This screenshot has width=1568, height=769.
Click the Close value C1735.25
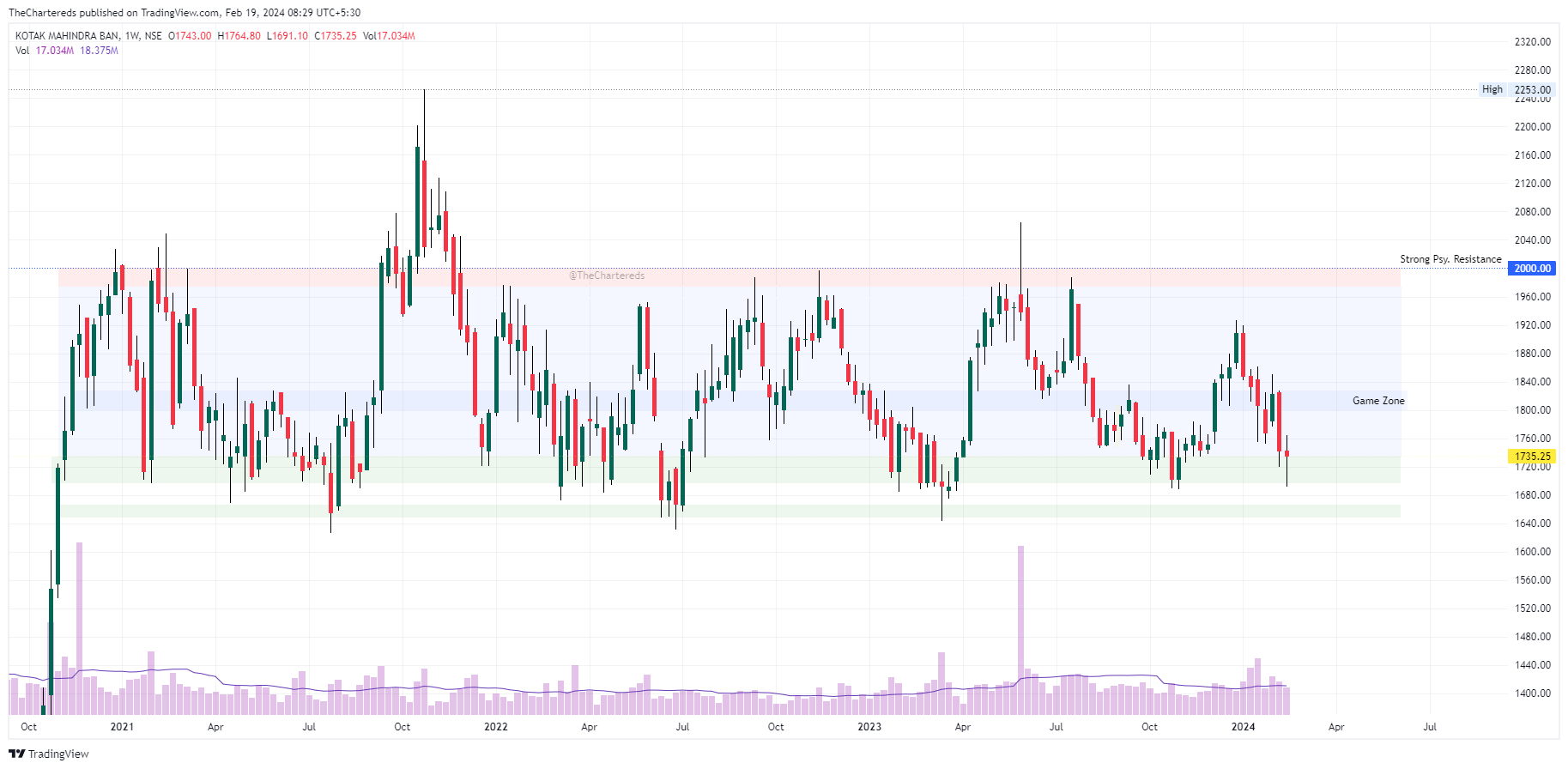tap(335, 36)
